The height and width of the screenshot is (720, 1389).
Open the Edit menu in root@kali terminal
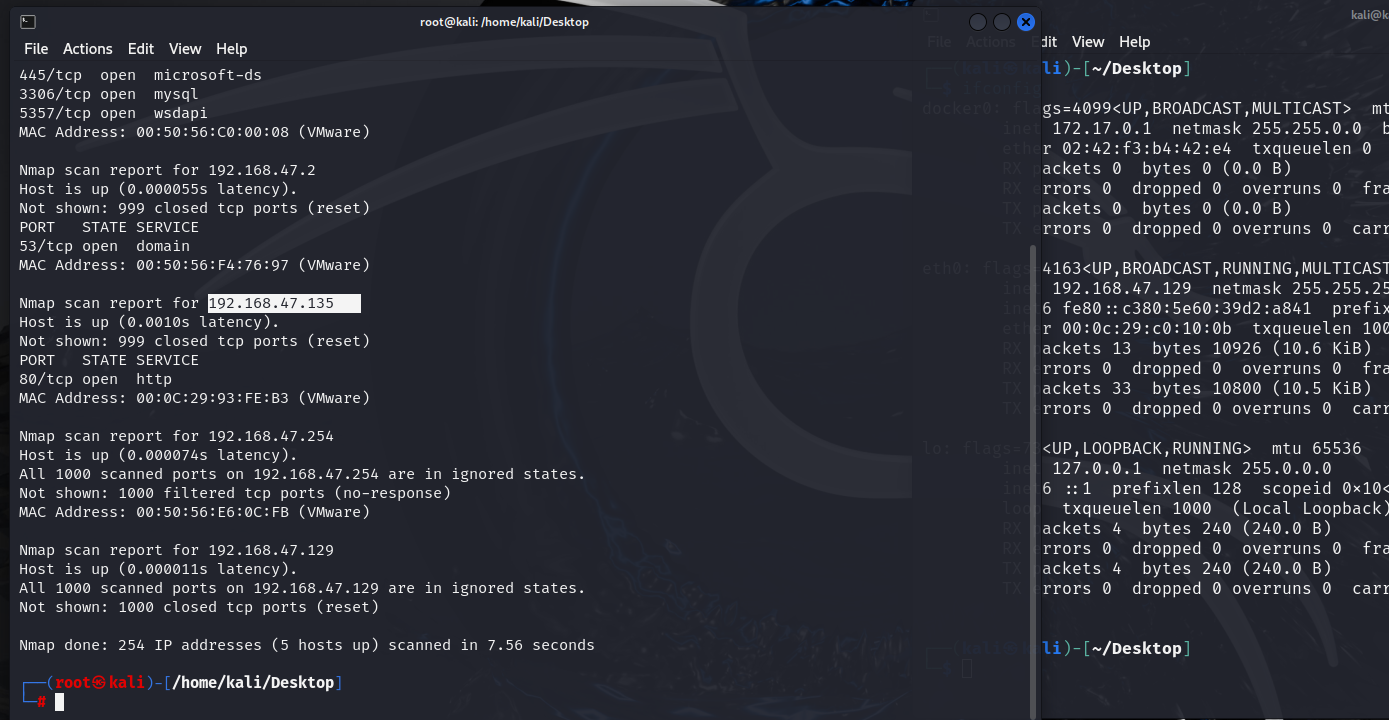click(141, 49)
